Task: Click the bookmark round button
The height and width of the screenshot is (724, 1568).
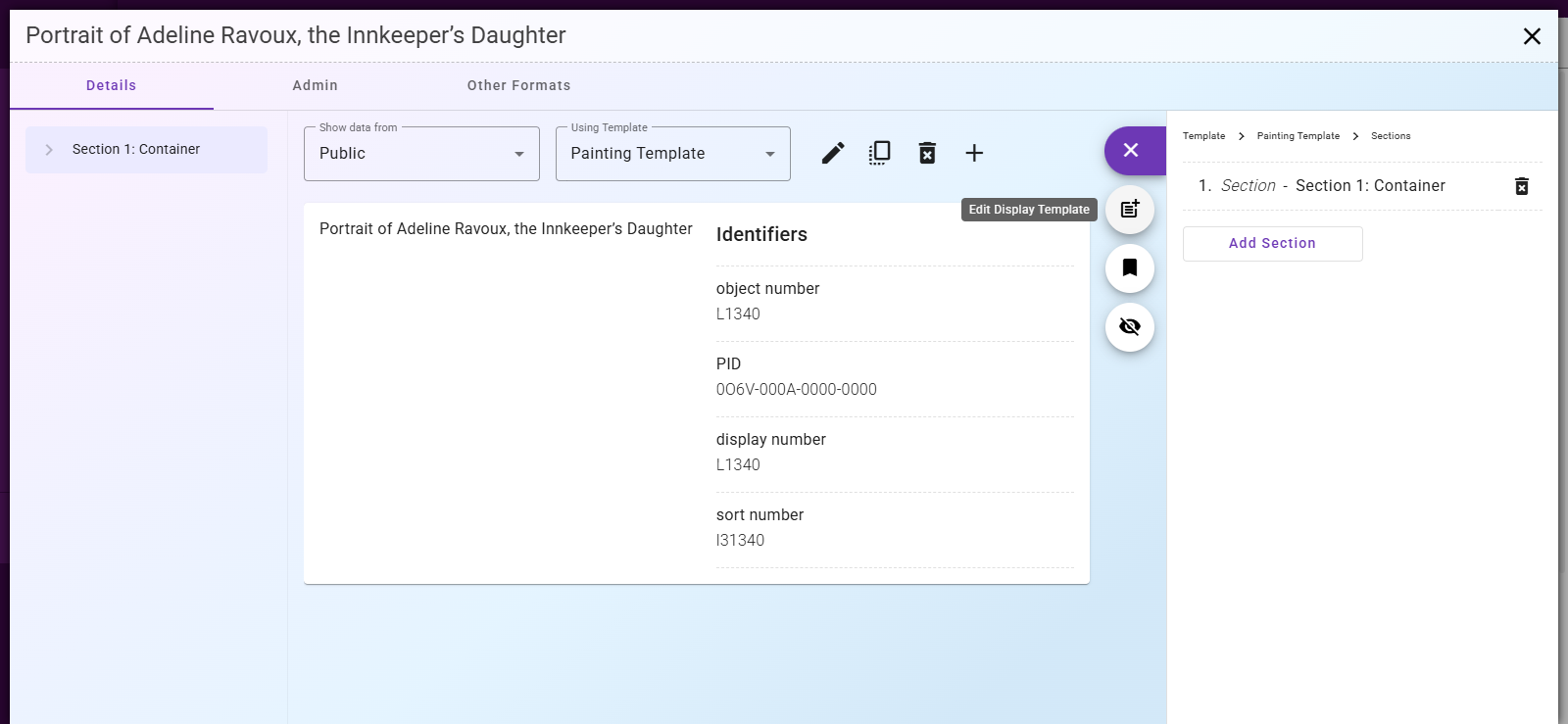Action: coord(1130,268)
